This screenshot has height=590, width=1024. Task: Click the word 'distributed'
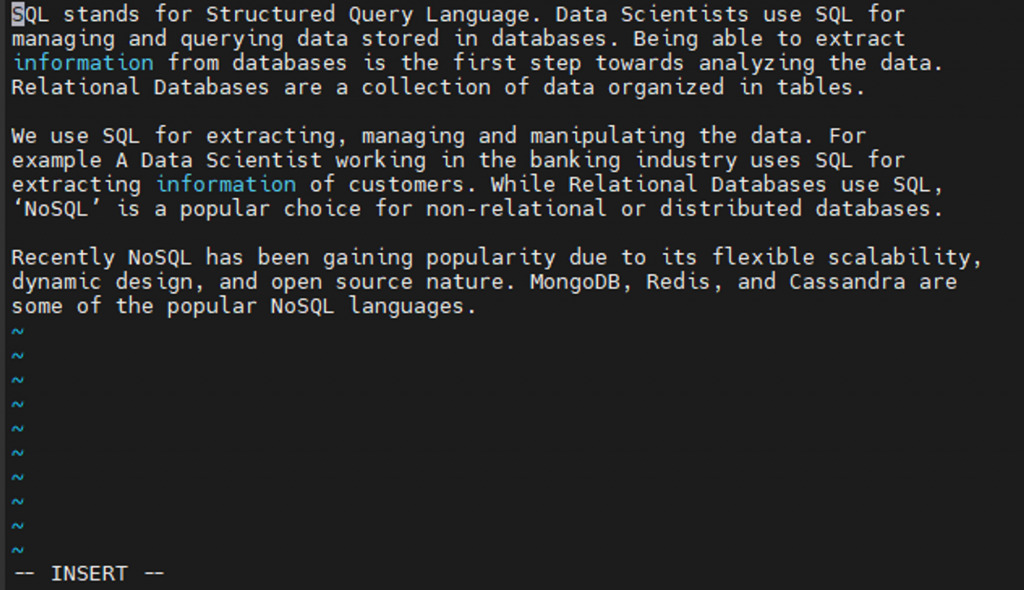(730, 209)
